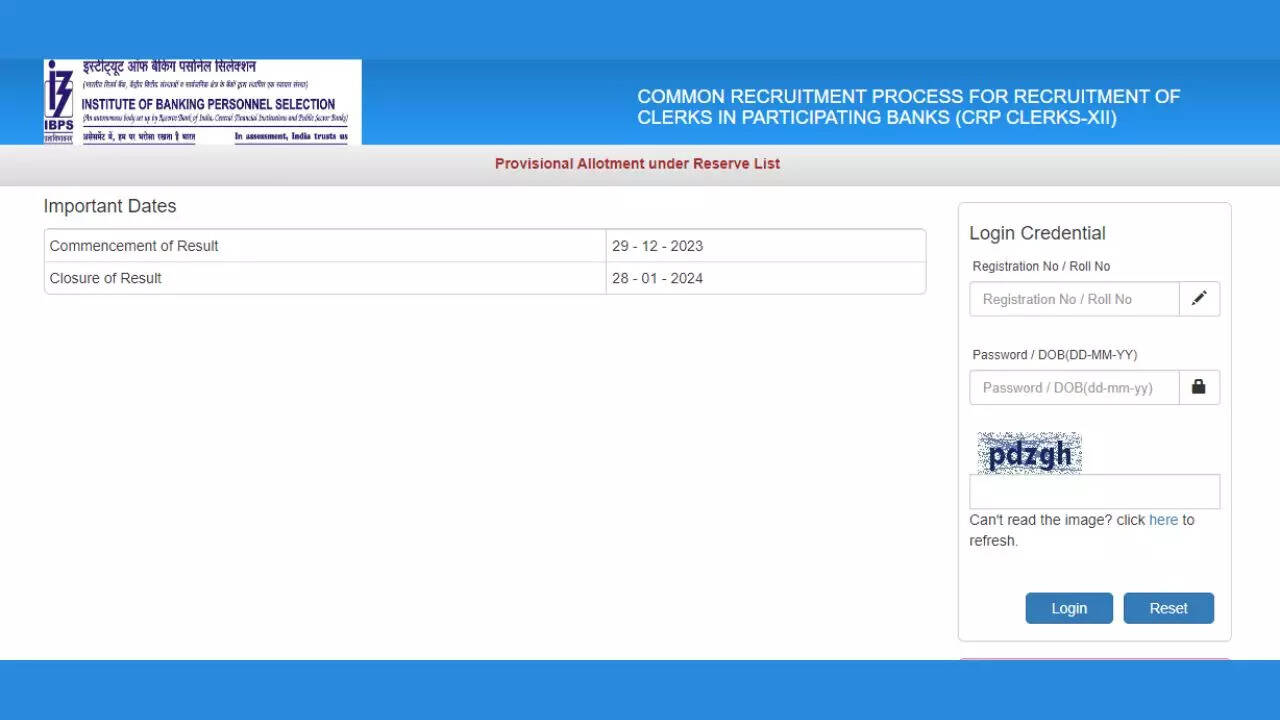Click the Password / DOB(DD-MM-YY) label
This screenshot has width=1280, height=720.
pyautogui.click(x=1054, y=355)
